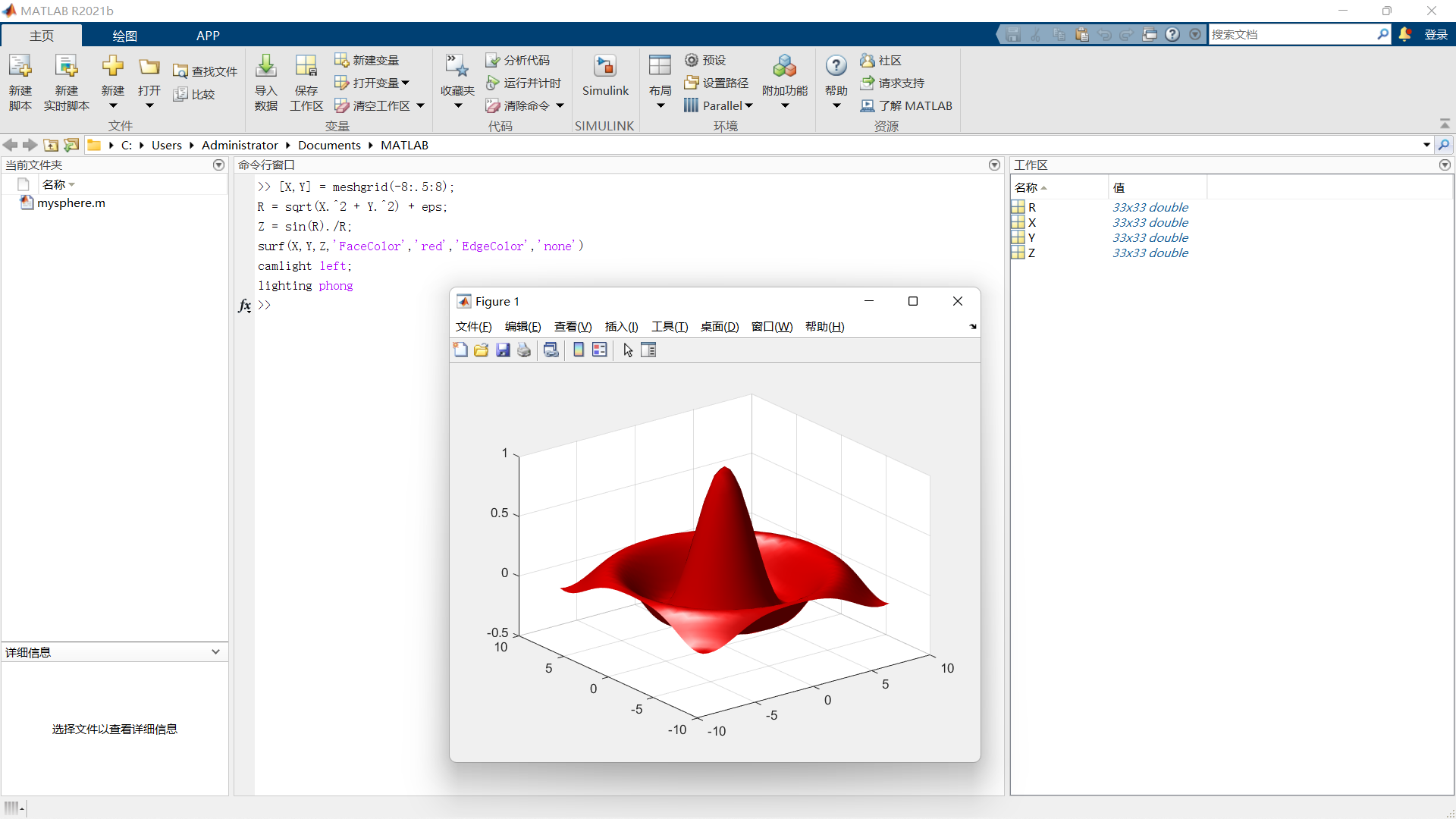Click link plot icon in Figure 1 toolbar
This screenshot has height=819, width=1456.
pyautogui.click(x=551, y=350)
